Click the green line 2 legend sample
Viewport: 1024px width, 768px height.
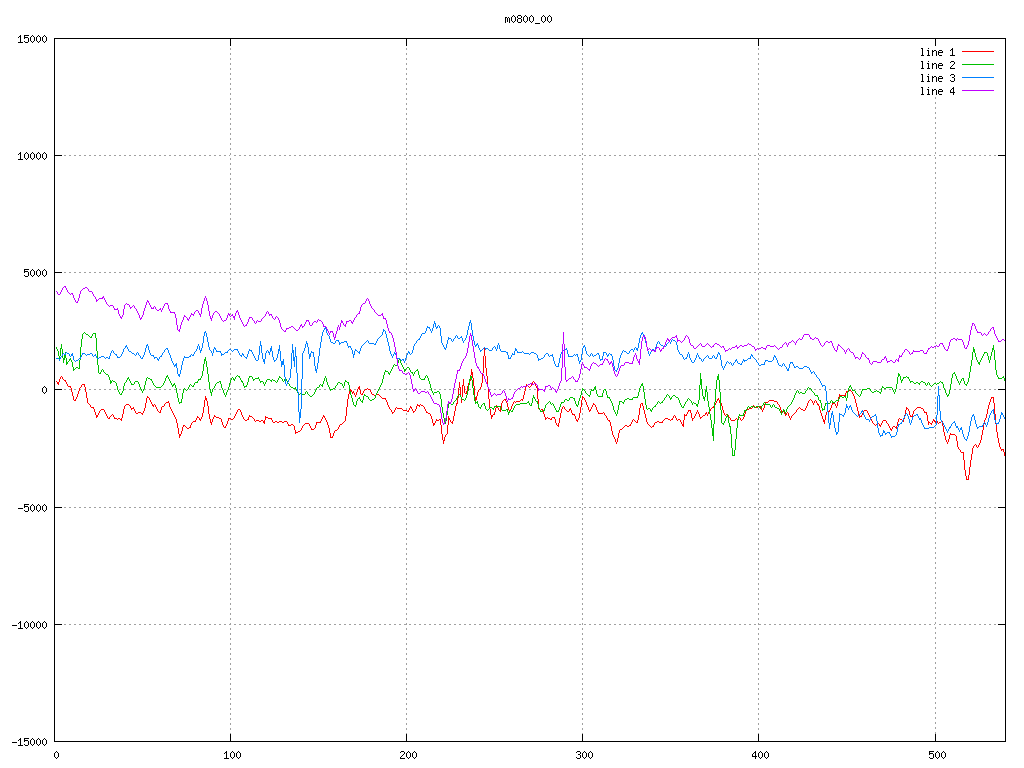(978, 65)
